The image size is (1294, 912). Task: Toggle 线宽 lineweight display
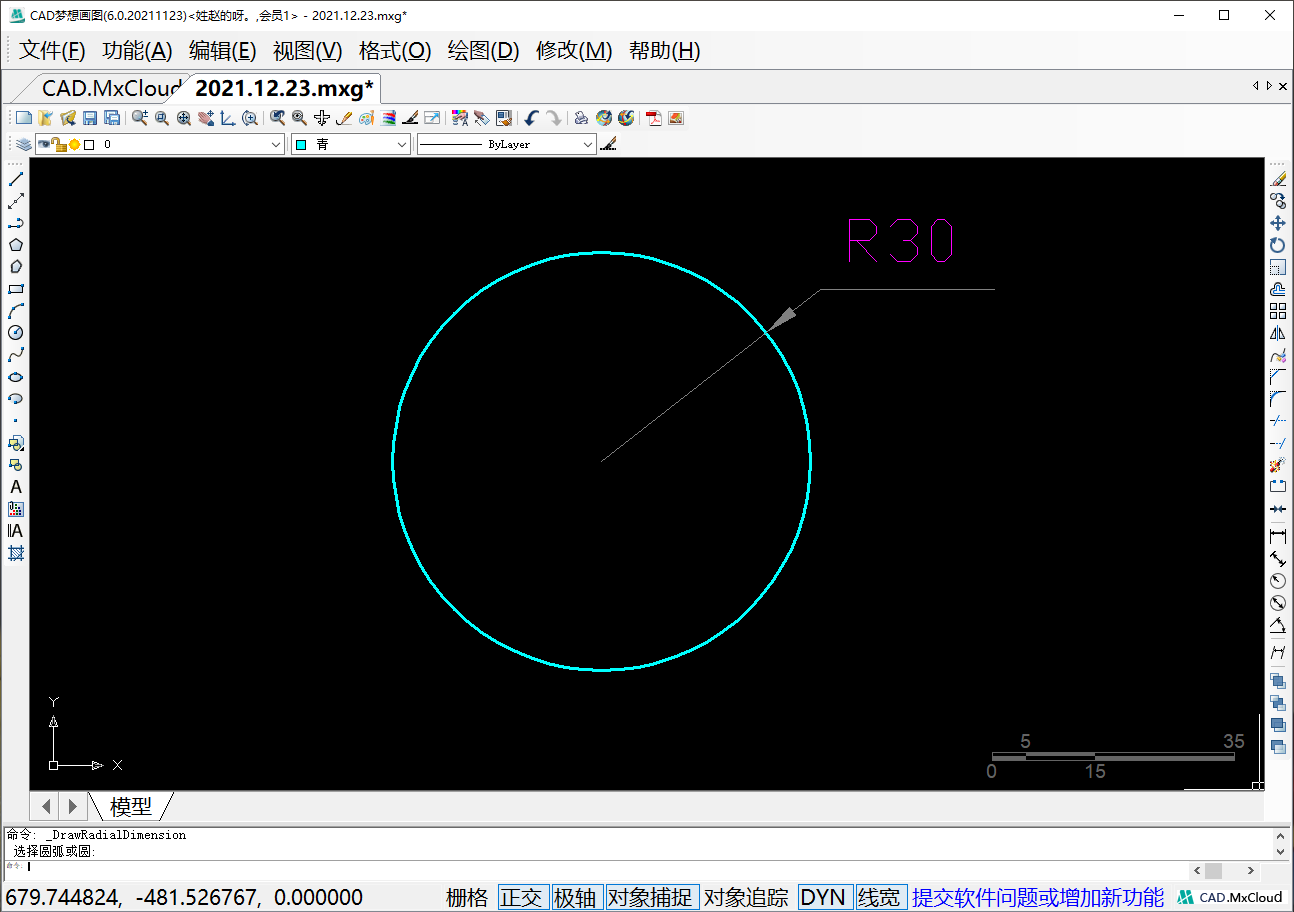tap(879, 897)
